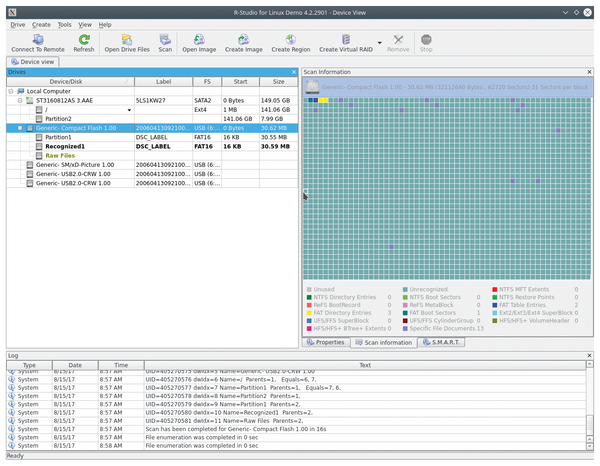Close the Scan Information panel
The width and height of the screenshot is (600, 466).
(x=589, y=72)
